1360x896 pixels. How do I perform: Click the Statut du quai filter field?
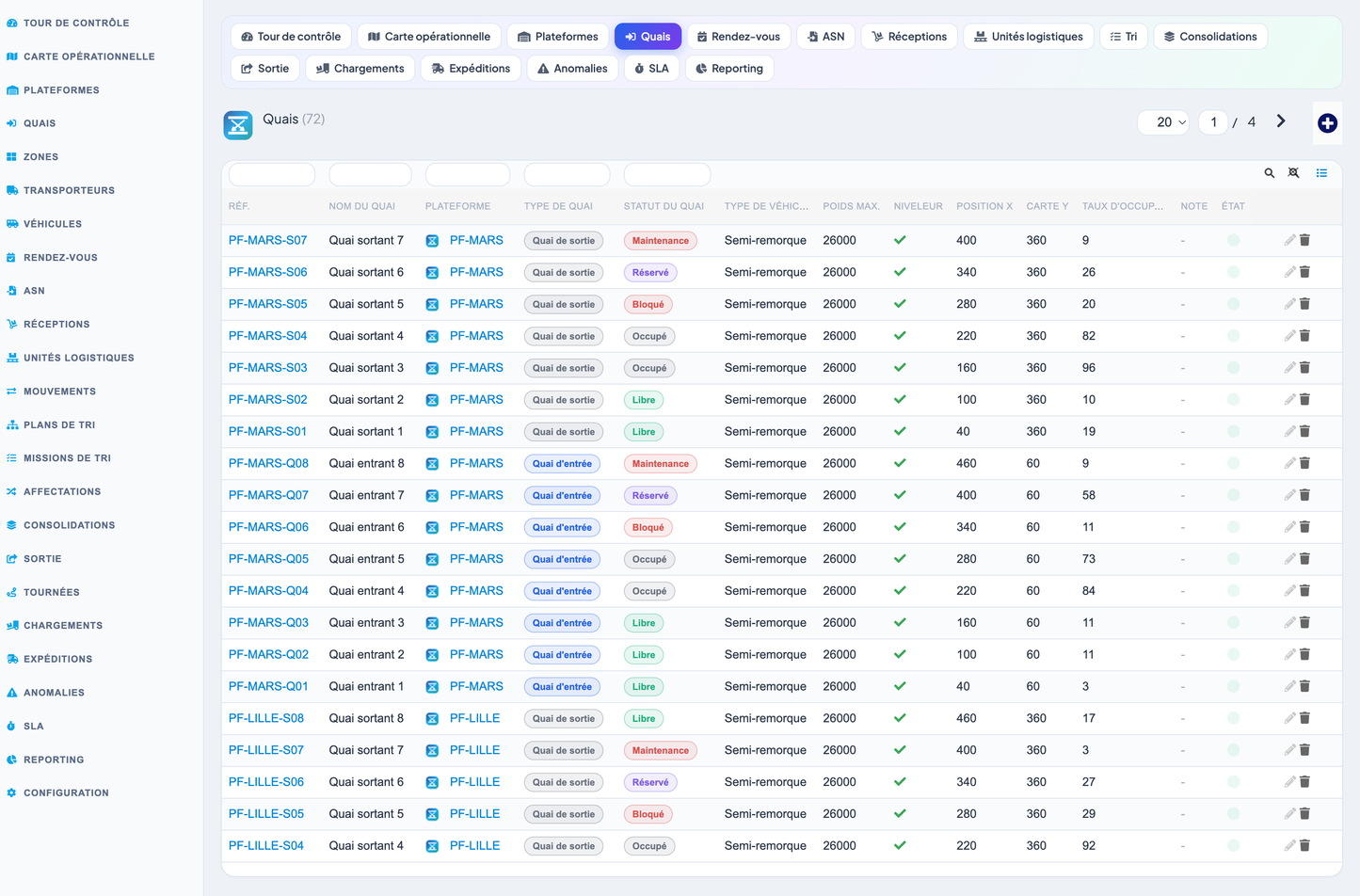click(x=667, y=174)
